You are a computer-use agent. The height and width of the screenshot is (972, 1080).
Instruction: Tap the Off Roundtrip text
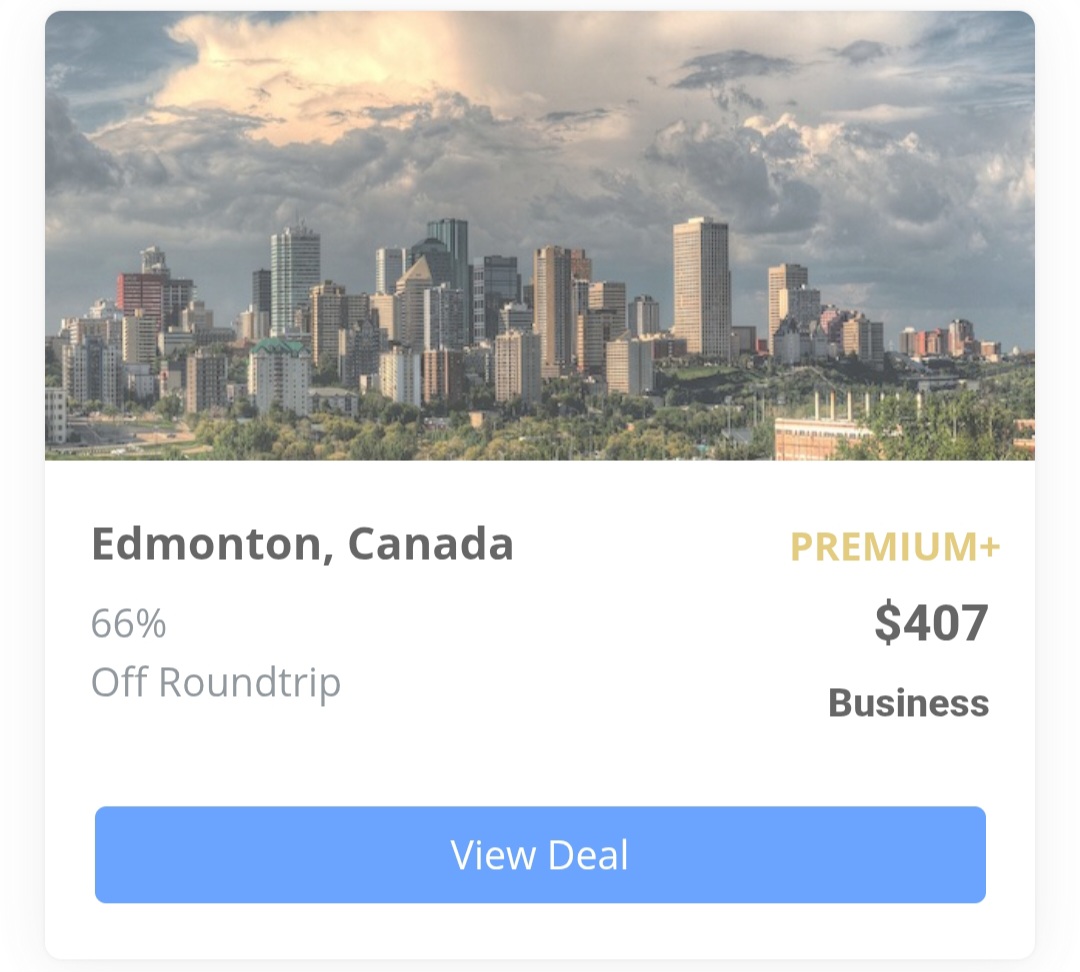tap(216, 683)
